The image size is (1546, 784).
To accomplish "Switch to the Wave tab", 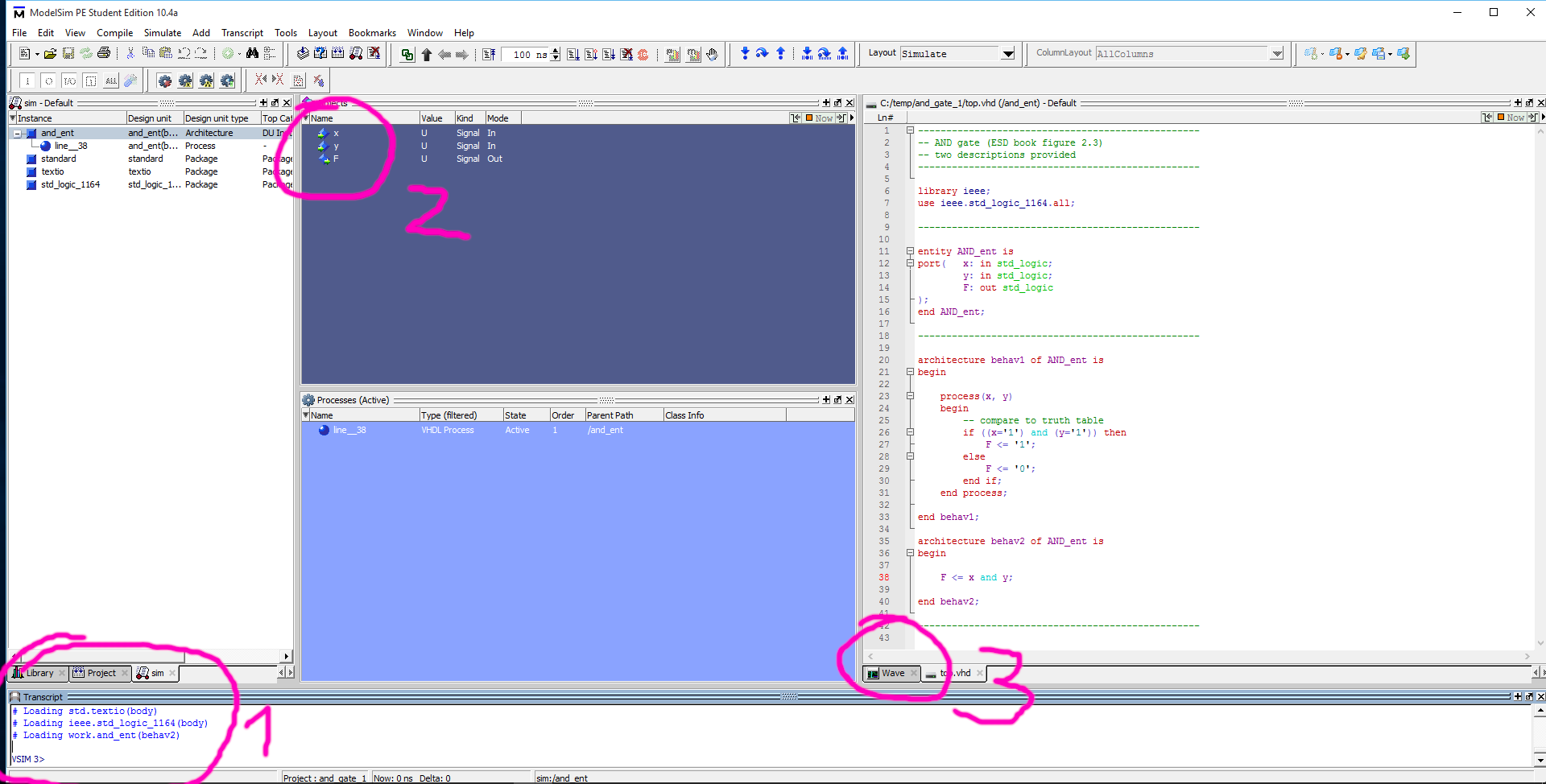I will pos(892,673).
